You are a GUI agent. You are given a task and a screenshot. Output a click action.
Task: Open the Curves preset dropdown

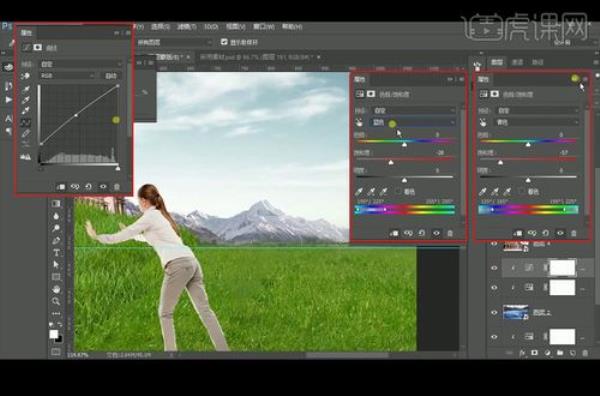pyautogui.click(x=82, y=64)
